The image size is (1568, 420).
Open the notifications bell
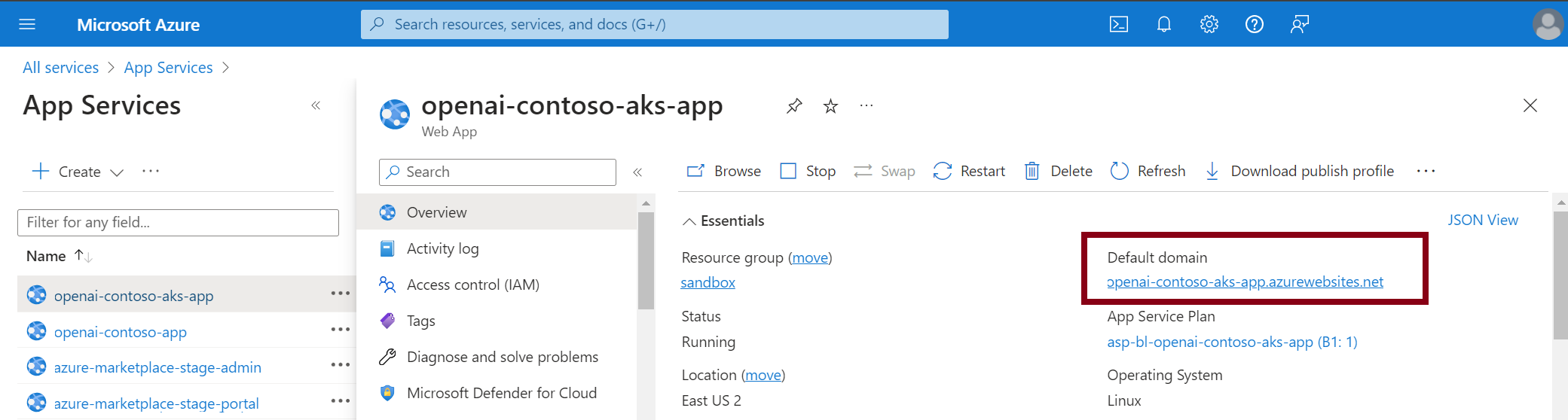tap(1164, 25)
